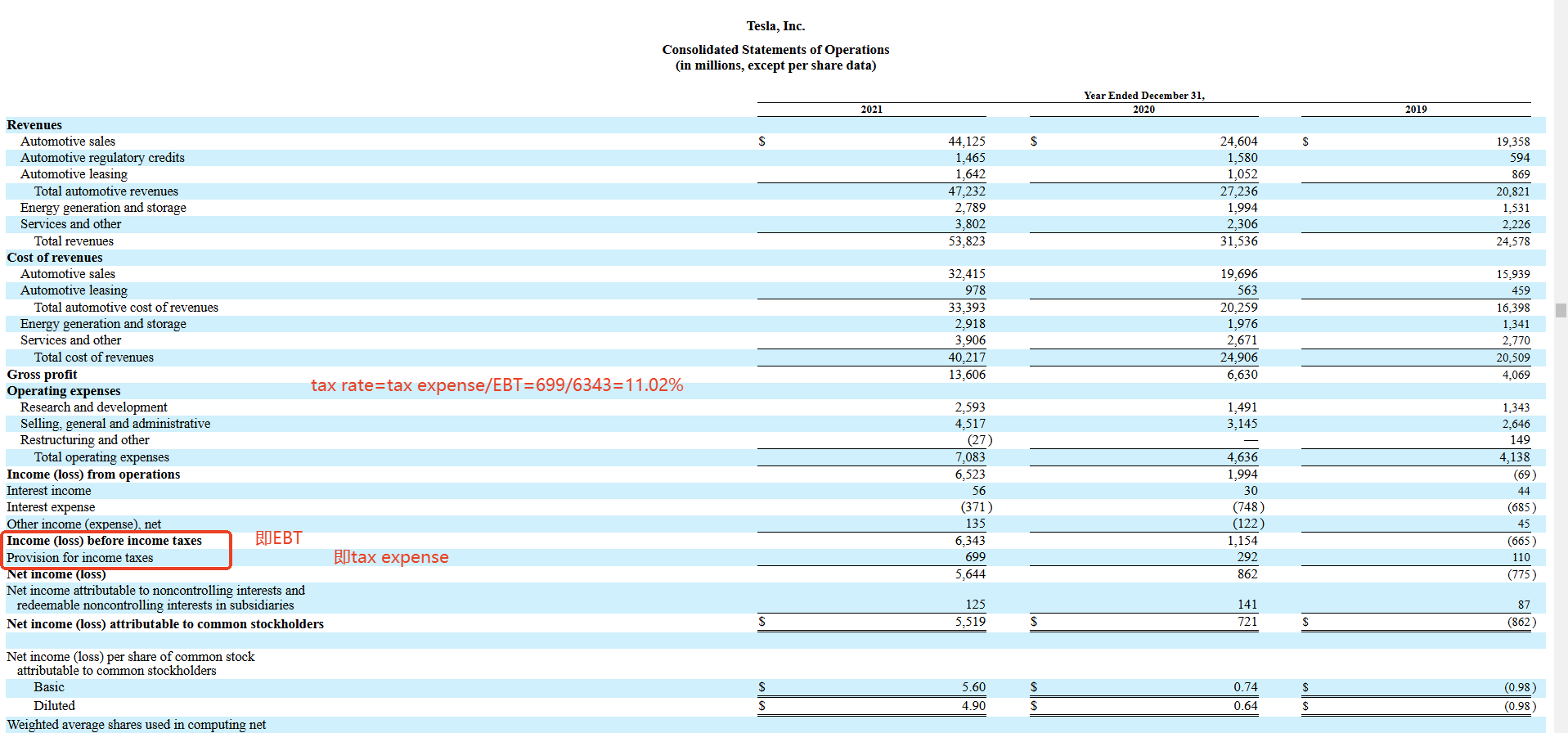Click the 40,217 total cost value
The width and height of the screenshot is (1568, 733).
[967, 358]
